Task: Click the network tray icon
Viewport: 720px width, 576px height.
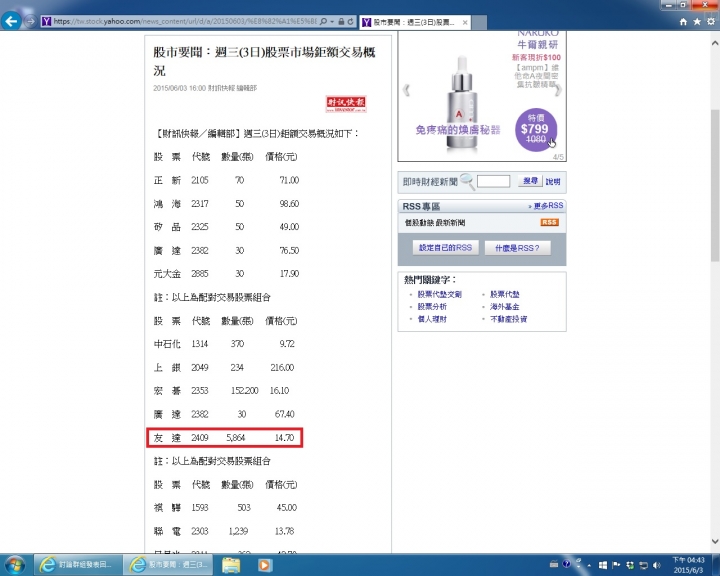Action: (643, 565)
